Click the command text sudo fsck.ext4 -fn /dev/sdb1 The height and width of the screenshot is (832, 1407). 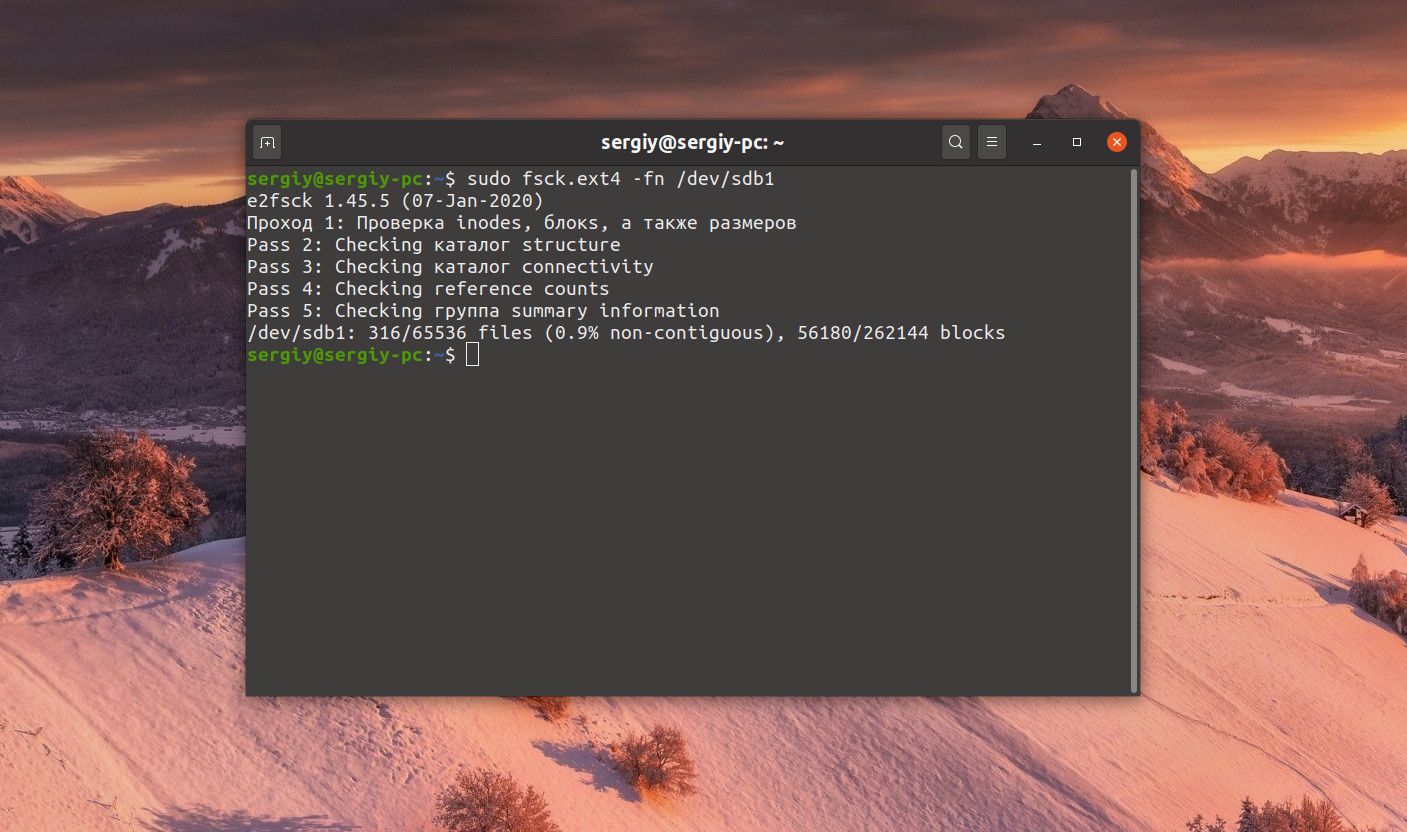621,180
